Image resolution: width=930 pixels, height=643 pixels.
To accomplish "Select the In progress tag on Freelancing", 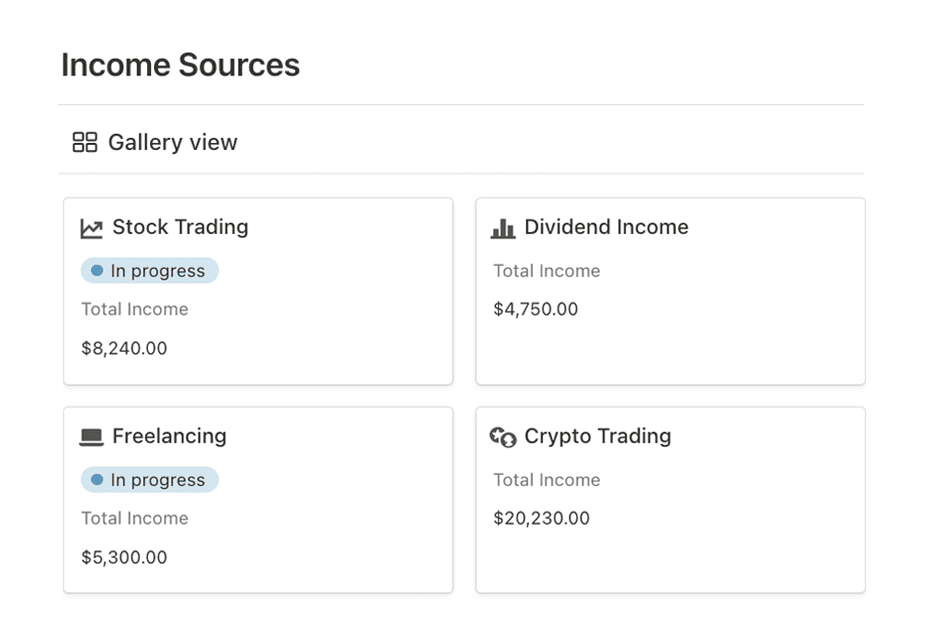I will pos(149,479).
